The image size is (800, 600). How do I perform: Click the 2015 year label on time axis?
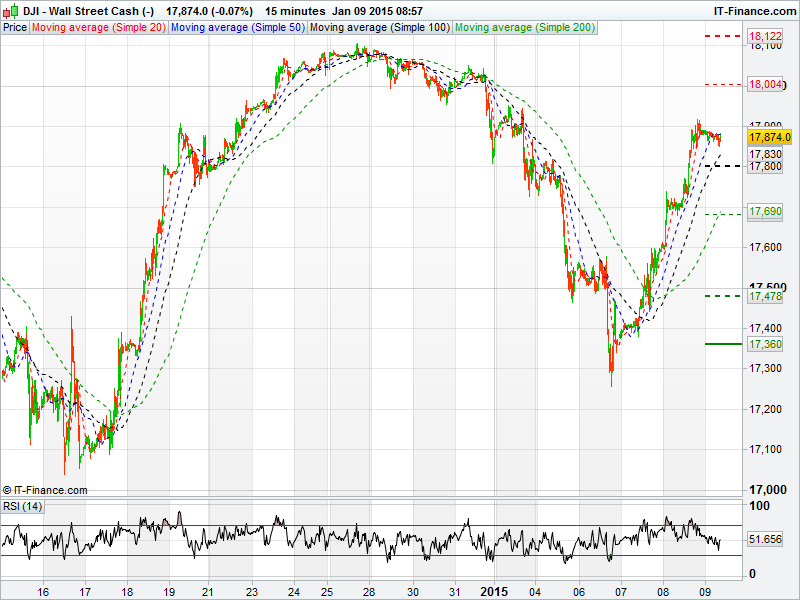494,591
